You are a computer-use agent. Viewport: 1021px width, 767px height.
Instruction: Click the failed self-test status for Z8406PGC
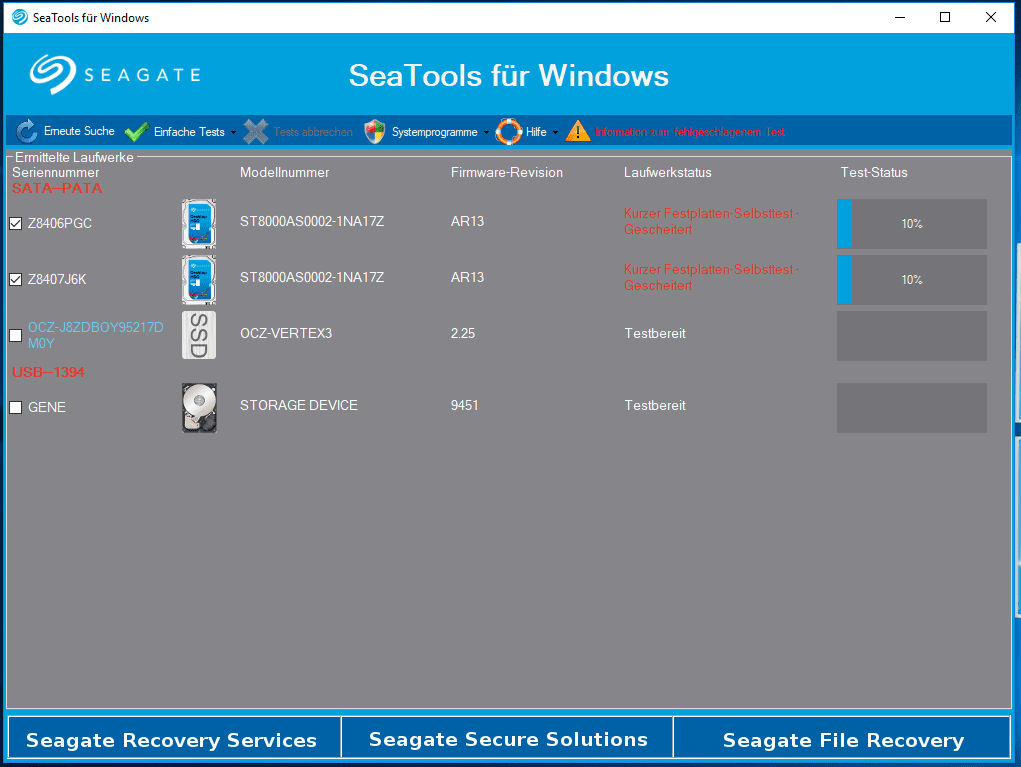click(712, 221)
